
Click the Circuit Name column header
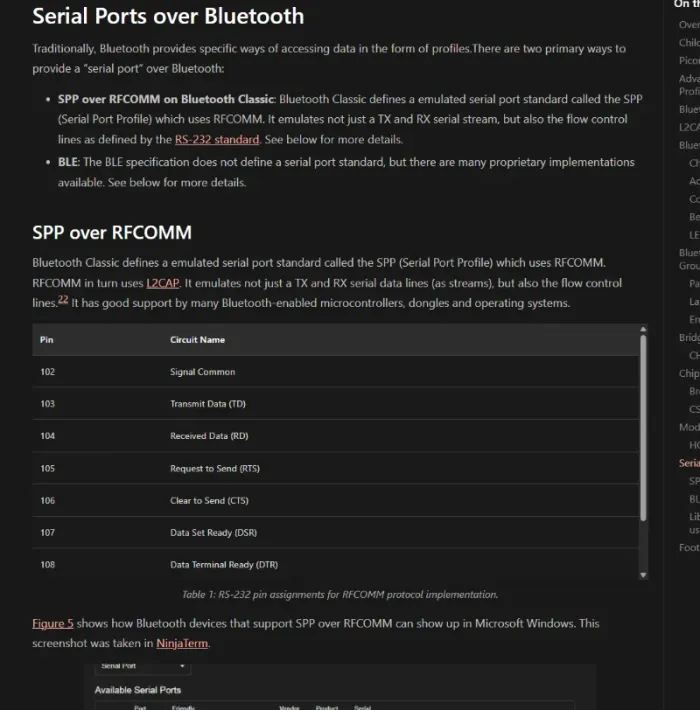pos(197,339)
